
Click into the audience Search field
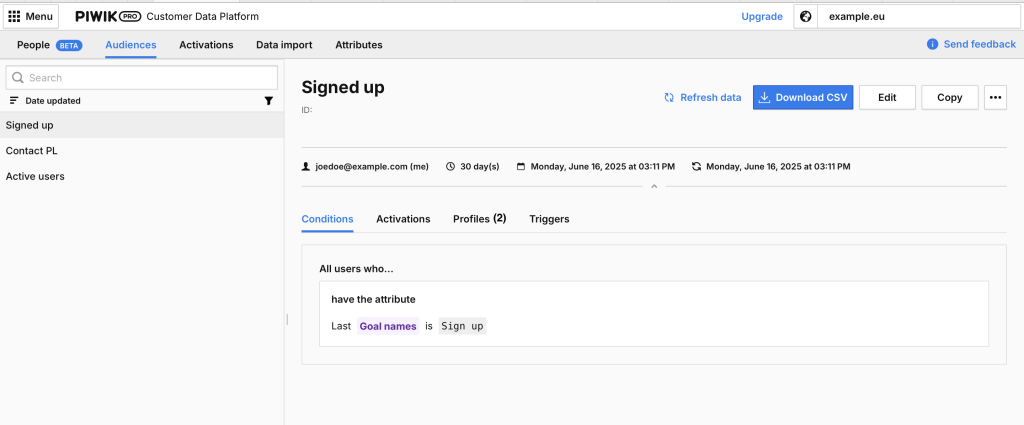coord(142,78)
